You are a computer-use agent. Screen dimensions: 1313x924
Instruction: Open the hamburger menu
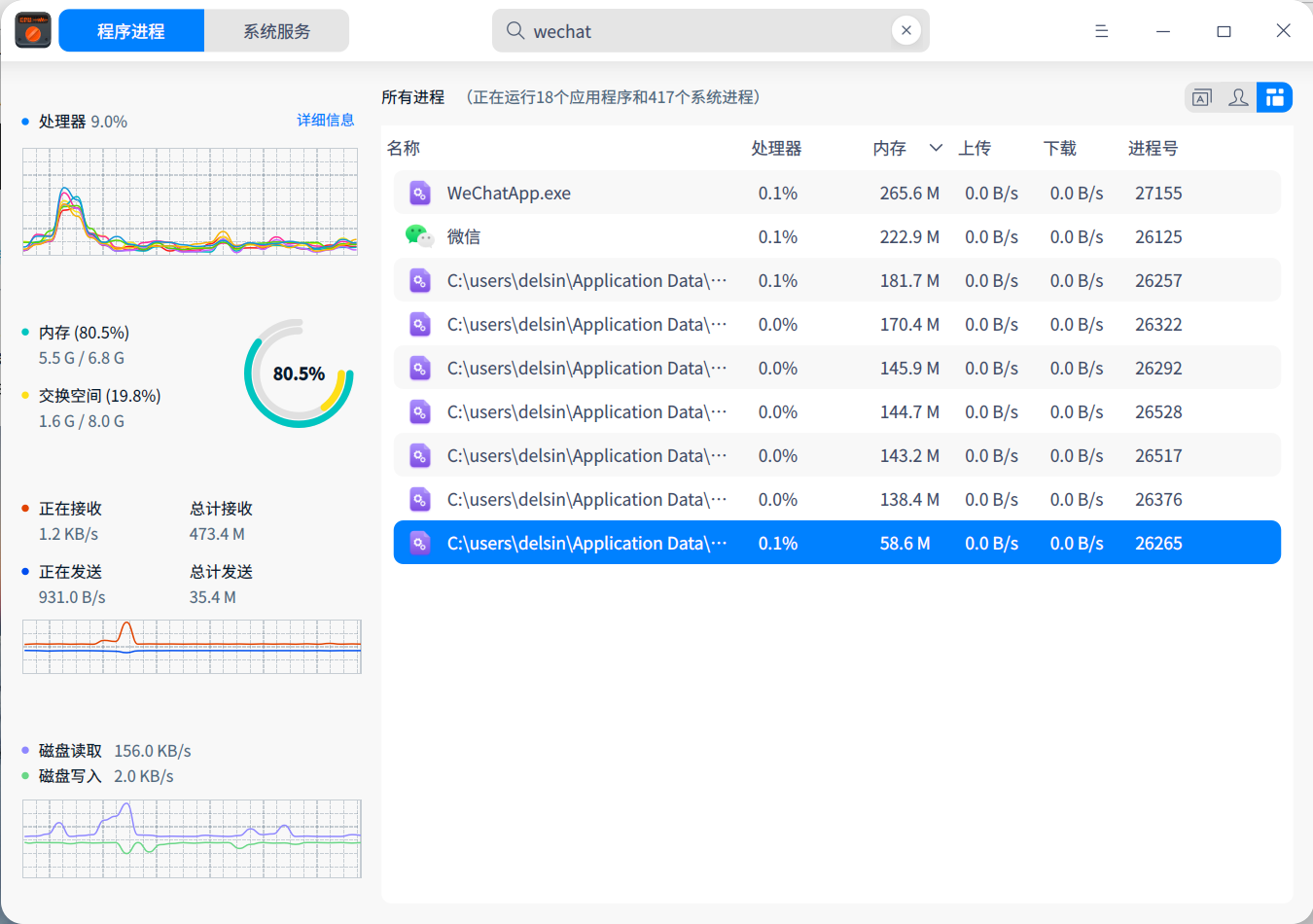point(1101,30)
